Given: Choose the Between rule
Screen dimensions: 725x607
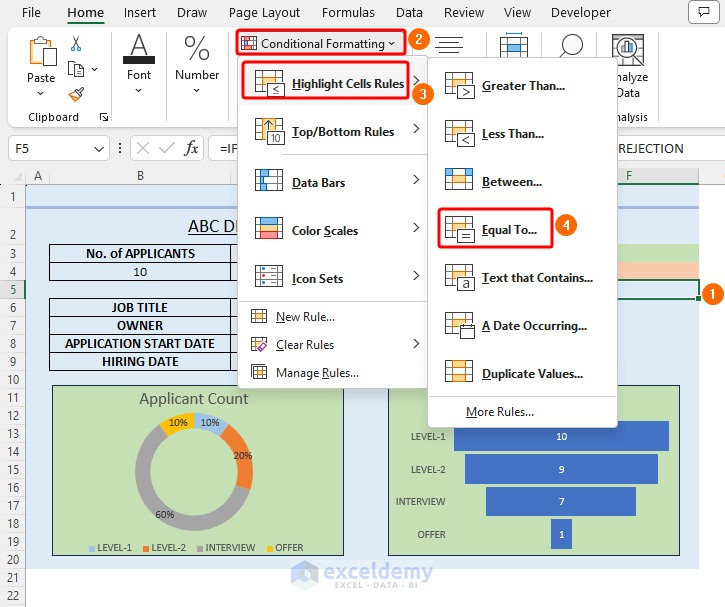Looking at the screenshot, I should (x=522, y=182).
